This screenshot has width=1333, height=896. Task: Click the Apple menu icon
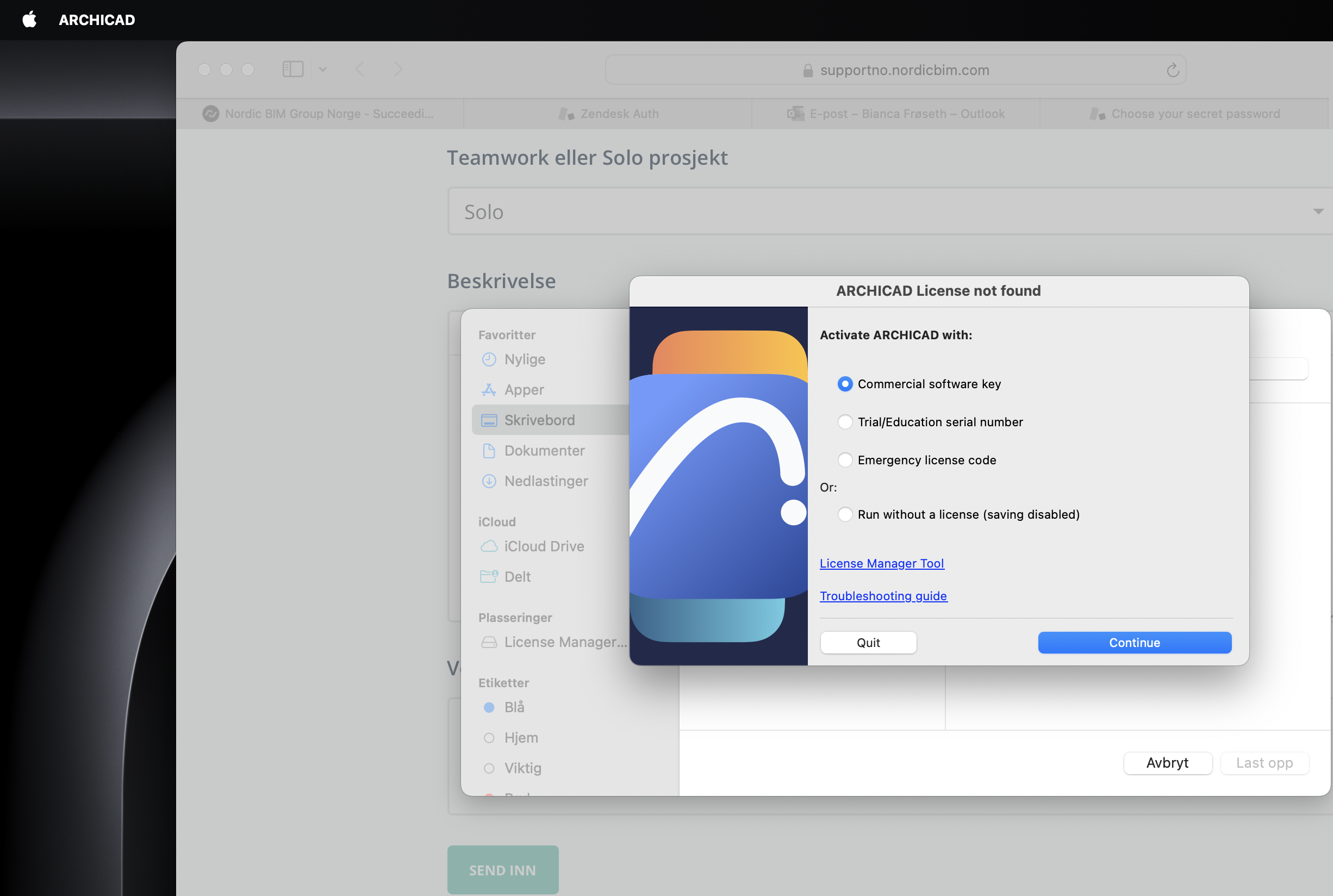pos(29,20)
